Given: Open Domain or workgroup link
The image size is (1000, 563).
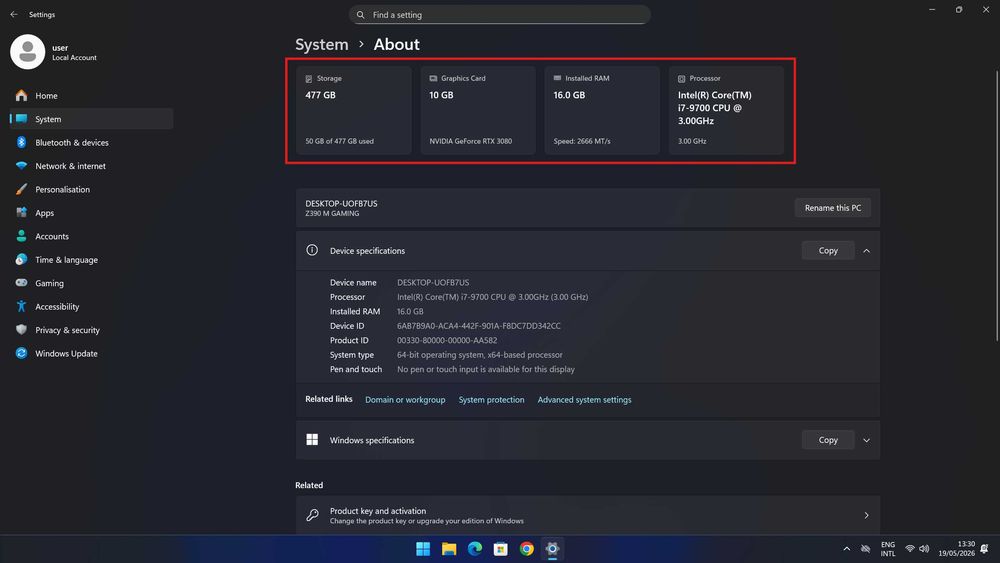Looking at the screenshot, I should (405, 400).
